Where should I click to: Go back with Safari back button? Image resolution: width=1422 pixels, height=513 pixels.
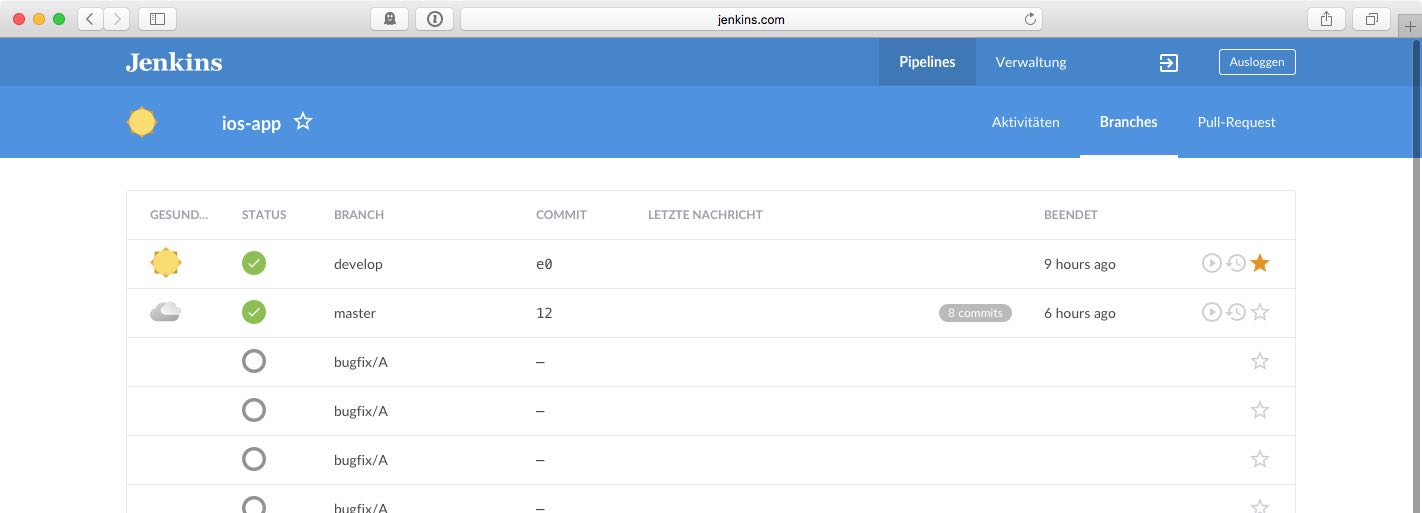91,19
